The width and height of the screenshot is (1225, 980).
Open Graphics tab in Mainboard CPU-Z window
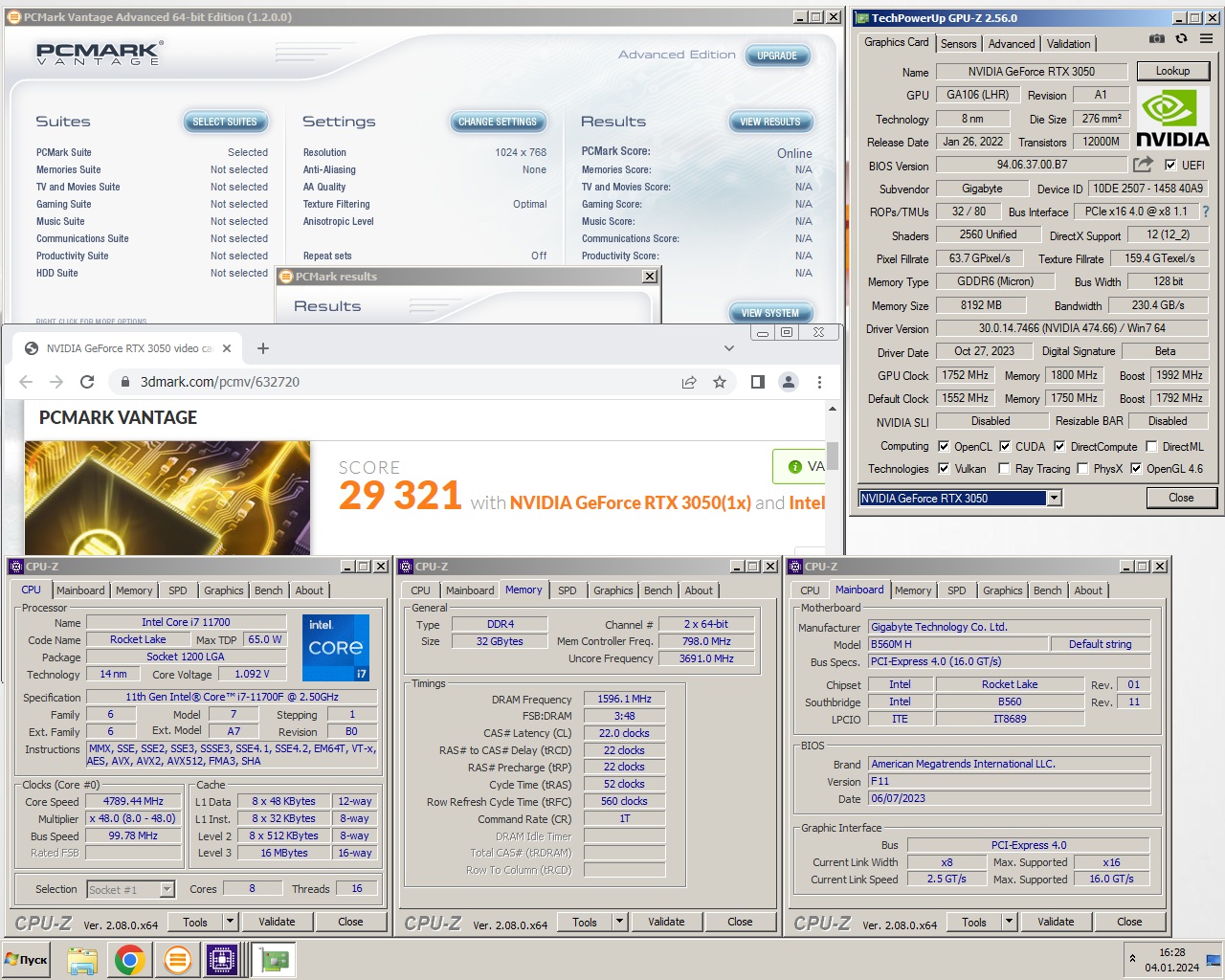(x=1002, y=590)
